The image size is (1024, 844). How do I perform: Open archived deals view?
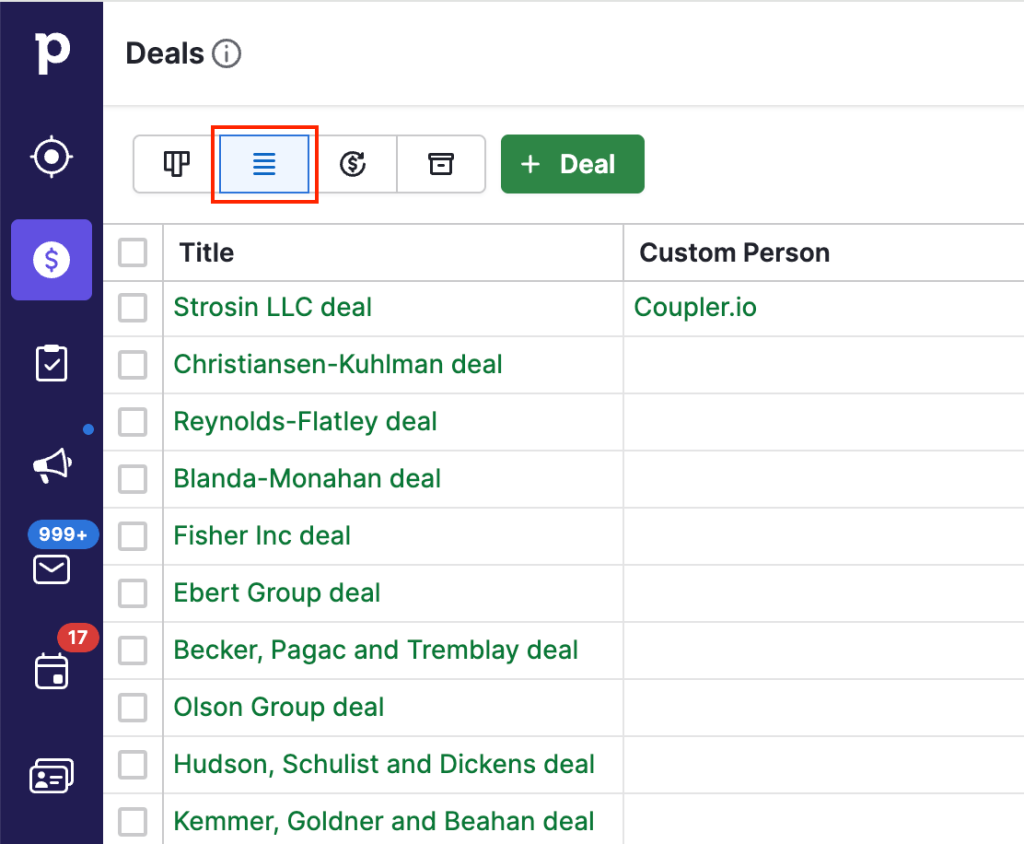coord(441,164)
